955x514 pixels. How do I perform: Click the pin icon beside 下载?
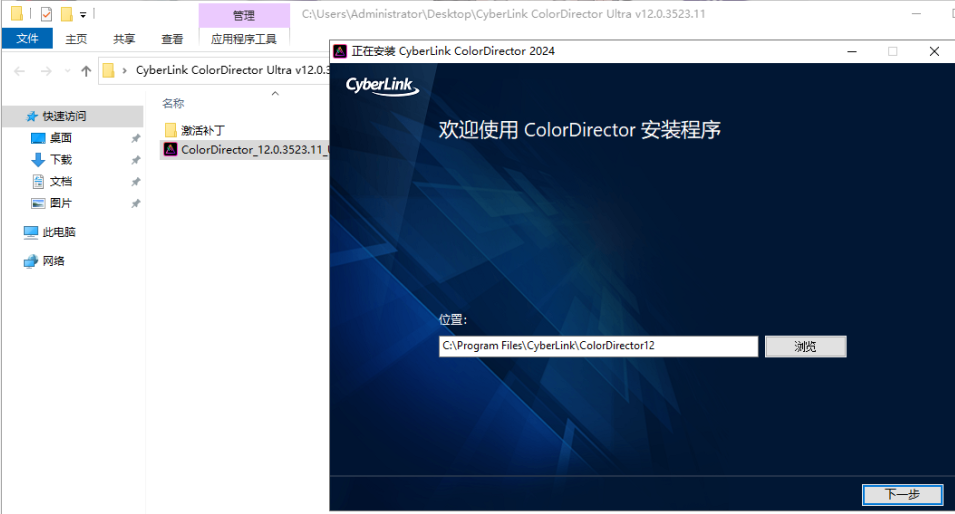[x=135, y=160]
